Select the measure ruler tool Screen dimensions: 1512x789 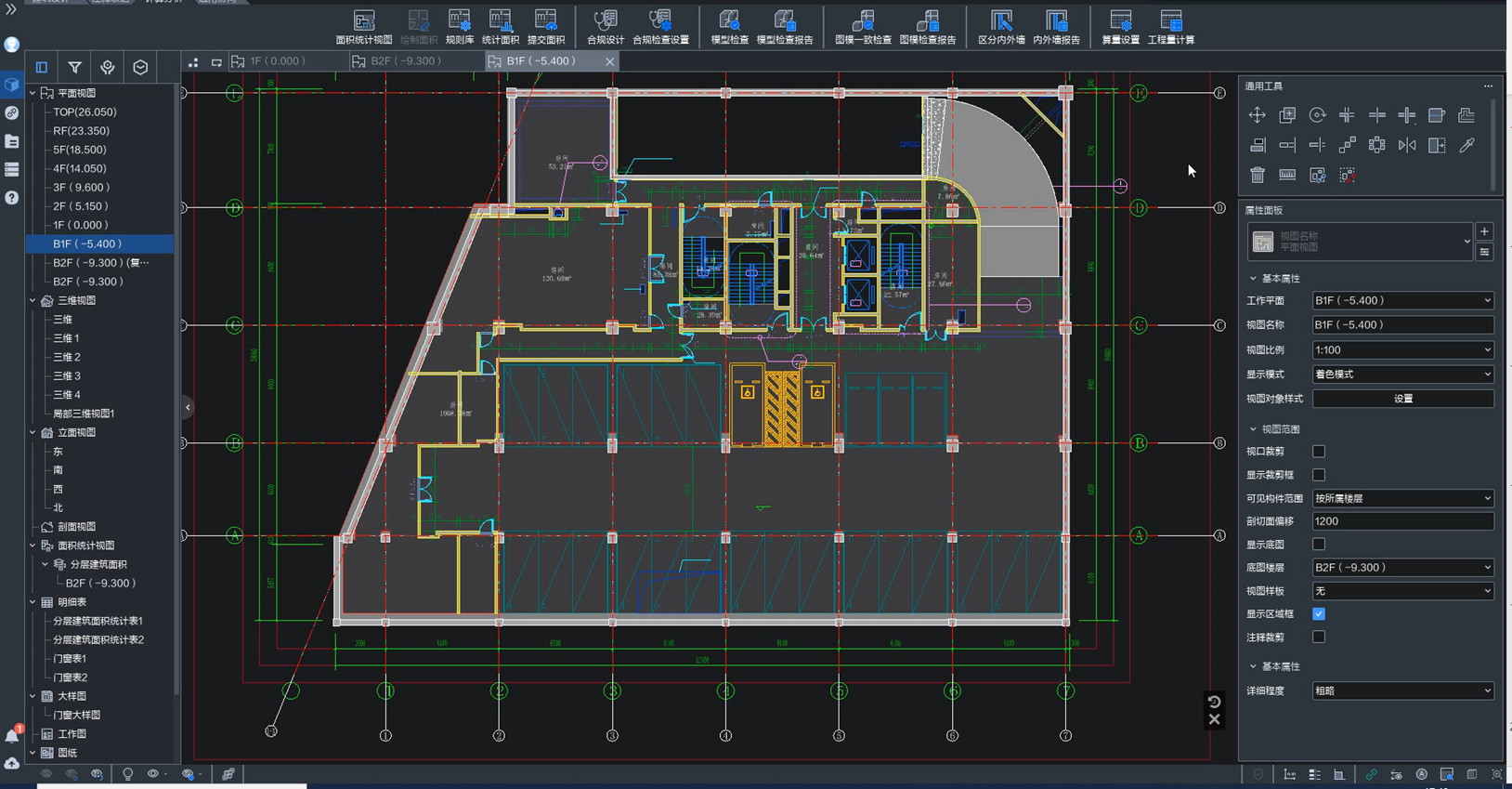pyautogui.click(x=1287, y=175)
